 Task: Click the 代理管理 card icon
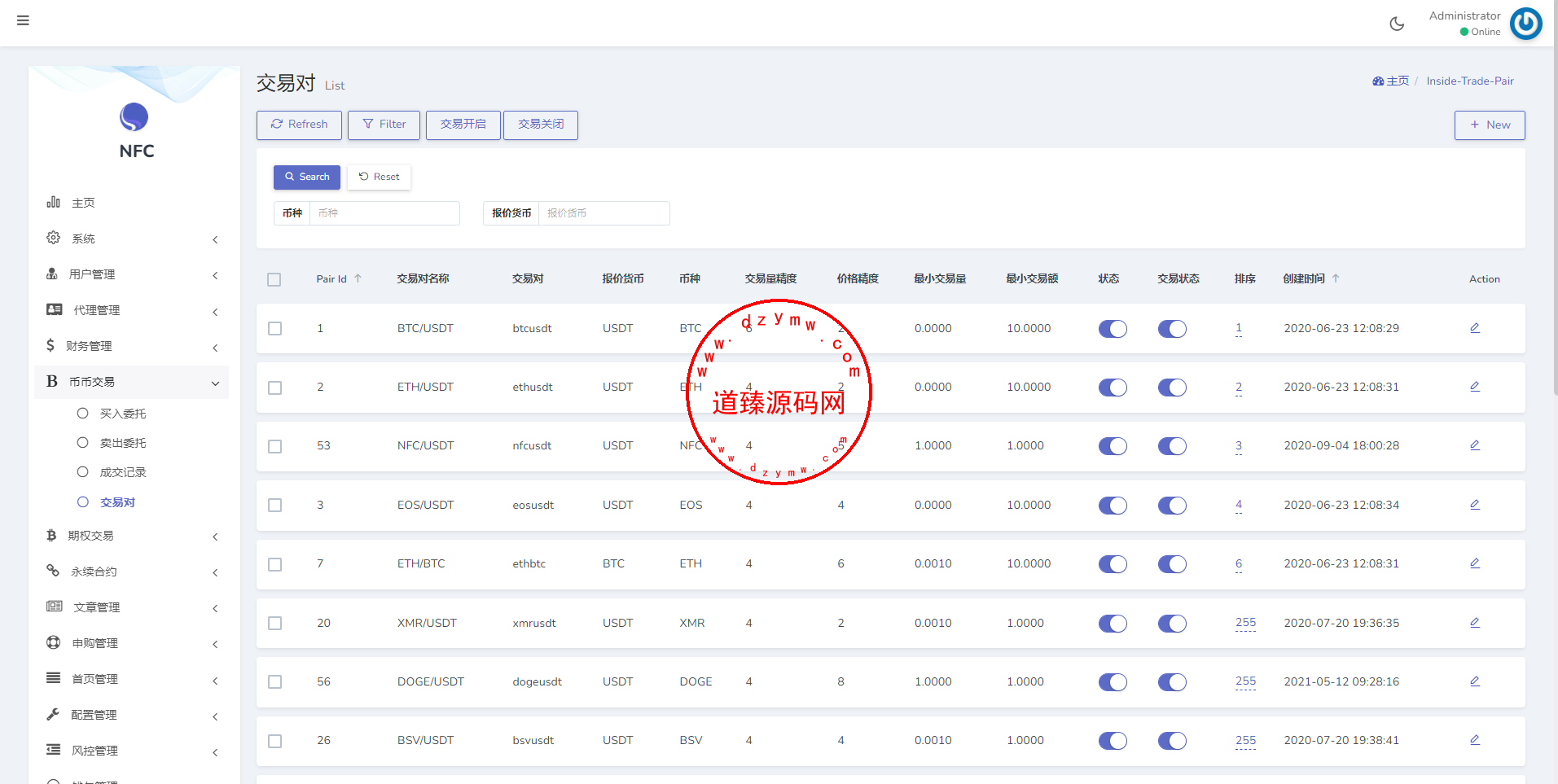tap(55, 309)
